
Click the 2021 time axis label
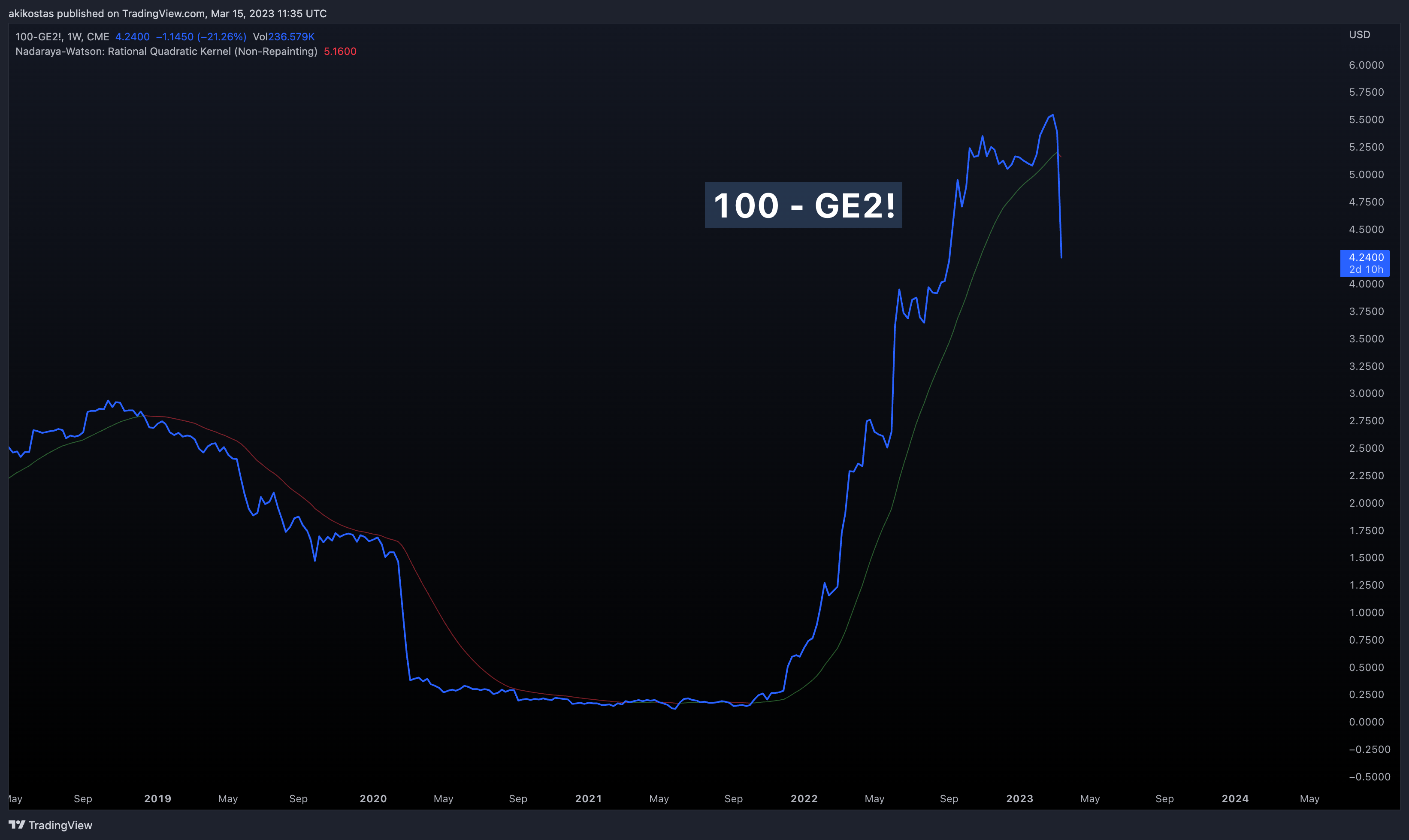coord(588,799)
